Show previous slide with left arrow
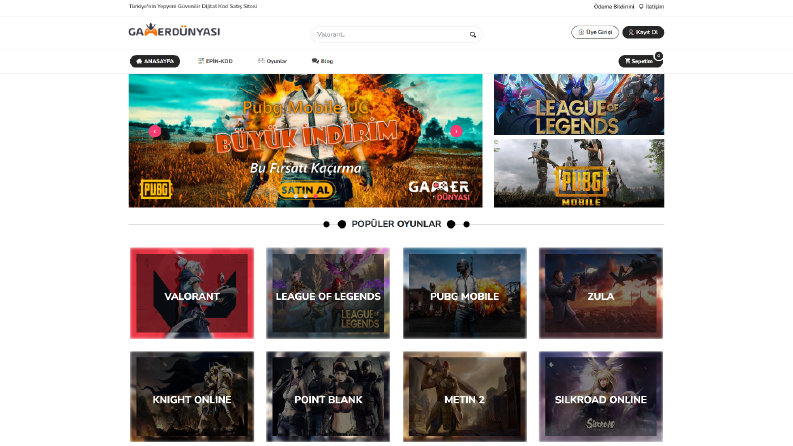Screen dimensions: 793x446 (x=155, y=131)
